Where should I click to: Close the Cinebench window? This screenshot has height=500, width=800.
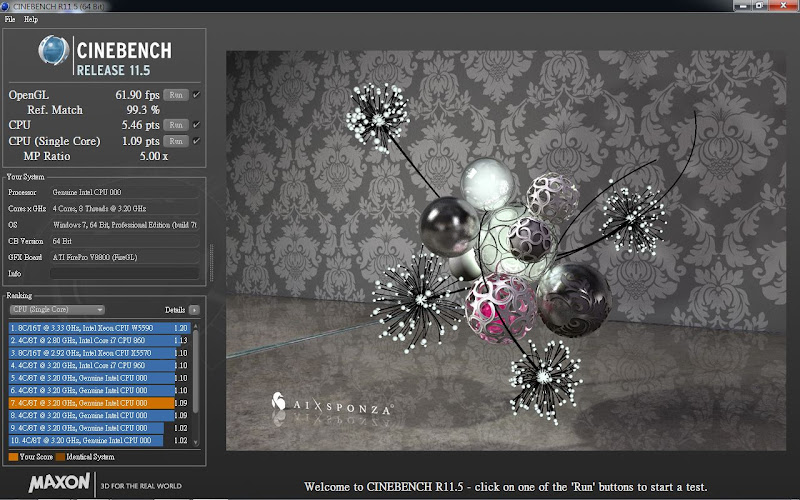[783, 5]
